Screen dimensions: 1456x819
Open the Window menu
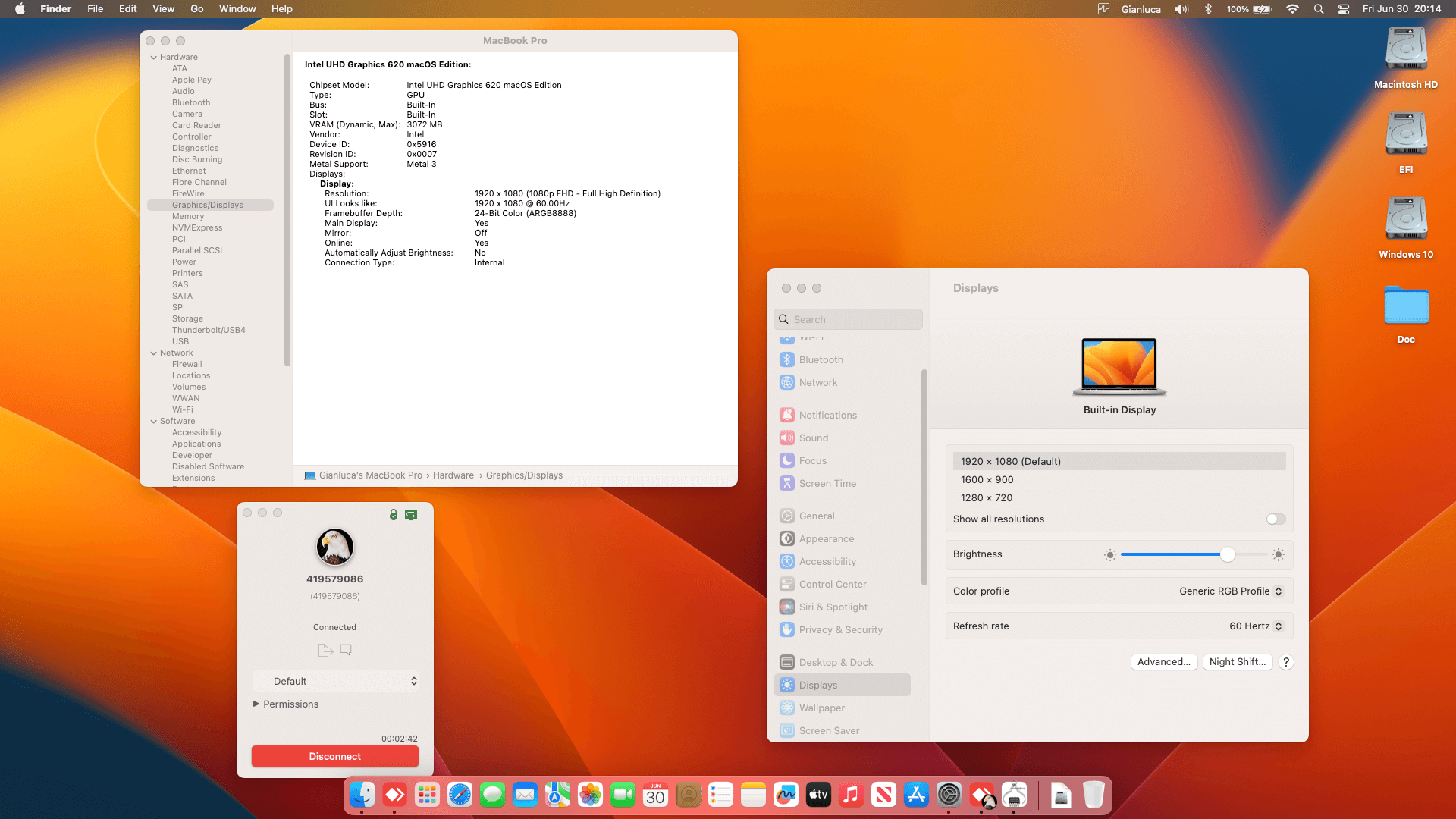(x=237, y=8)
